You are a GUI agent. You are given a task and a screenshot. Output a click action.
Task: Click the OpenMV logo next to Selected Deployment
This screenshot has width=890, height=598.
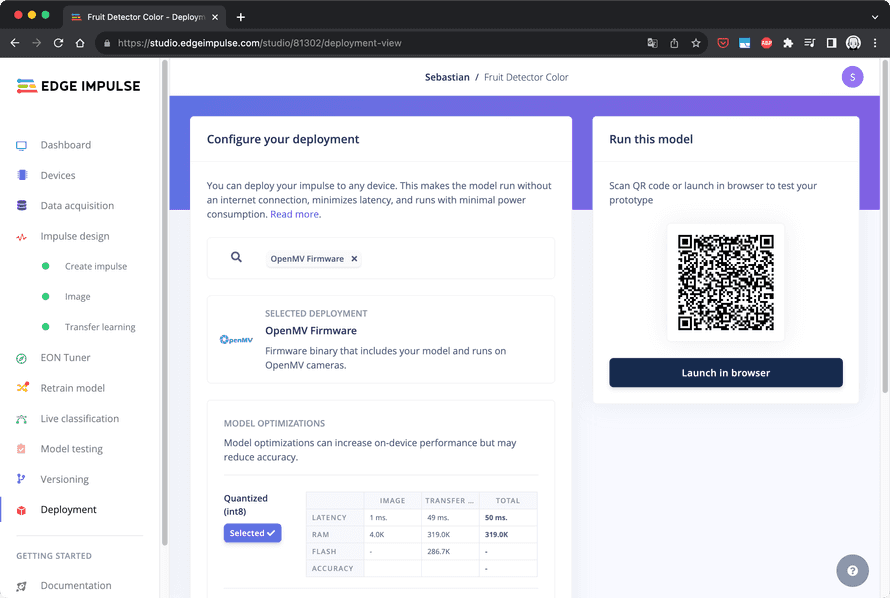click(235, 340)
